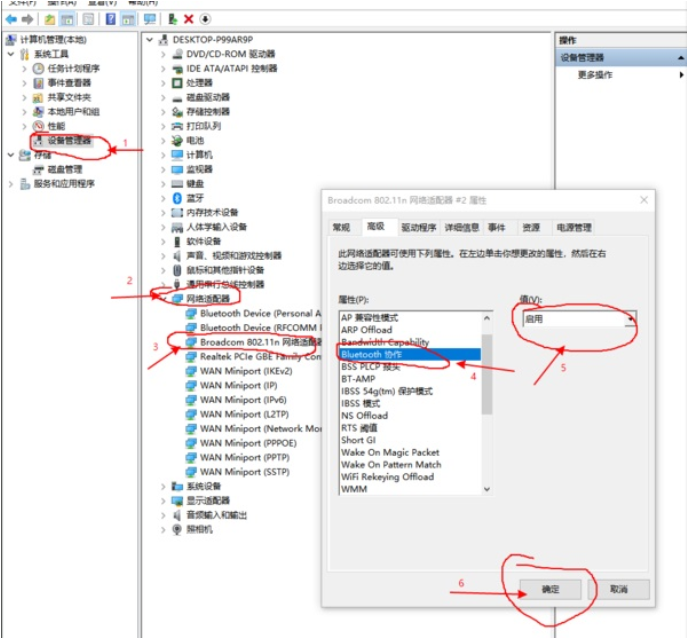
Task: Click the property list scrollbar thumb
Action: pyautogui.click(x=487, y=374)
